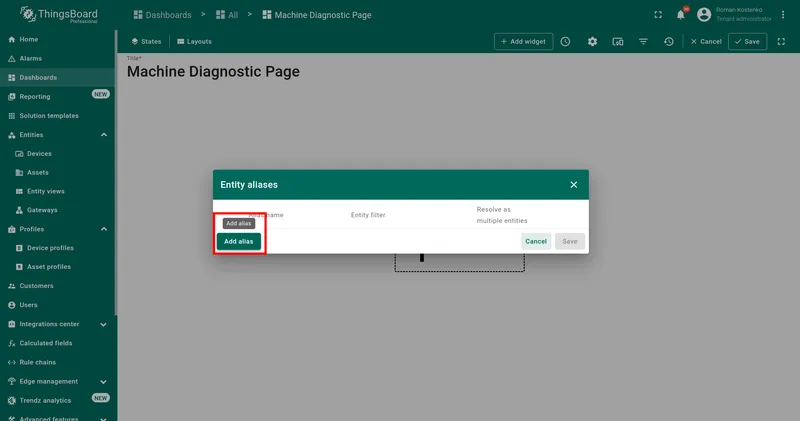Screen dimensions: 800x421
Task: Open Device profiles in sidebar
Action: coord(57,248)
